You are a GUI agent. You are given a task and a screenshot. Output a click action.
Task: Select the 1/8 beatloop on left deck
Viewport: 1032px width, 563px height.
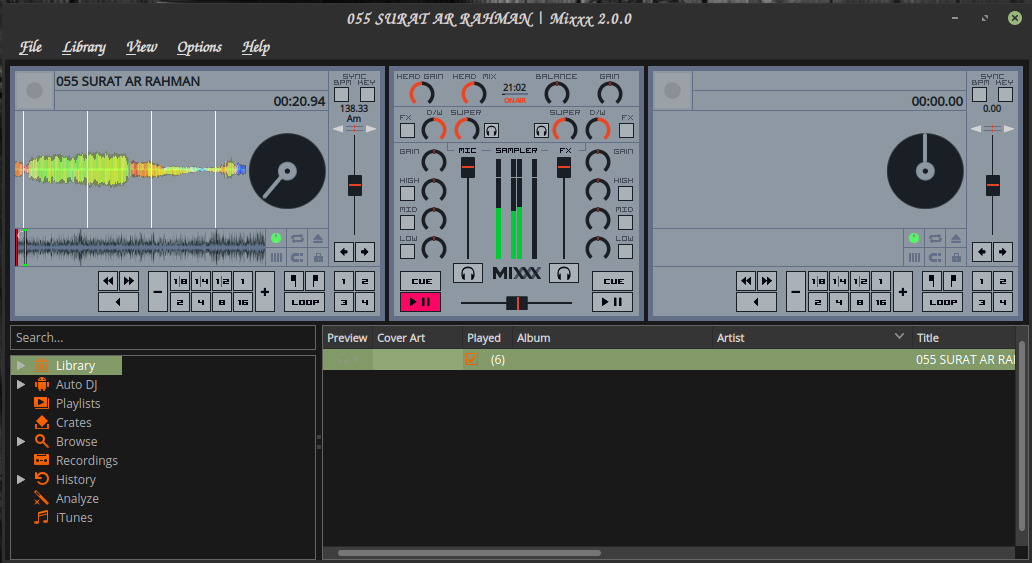pos(180,281)
